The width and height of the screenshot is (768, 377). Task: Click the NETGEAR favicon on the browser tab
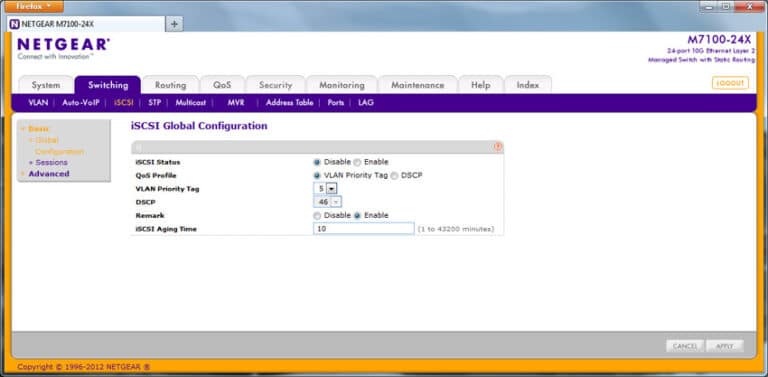coord(15,24)
